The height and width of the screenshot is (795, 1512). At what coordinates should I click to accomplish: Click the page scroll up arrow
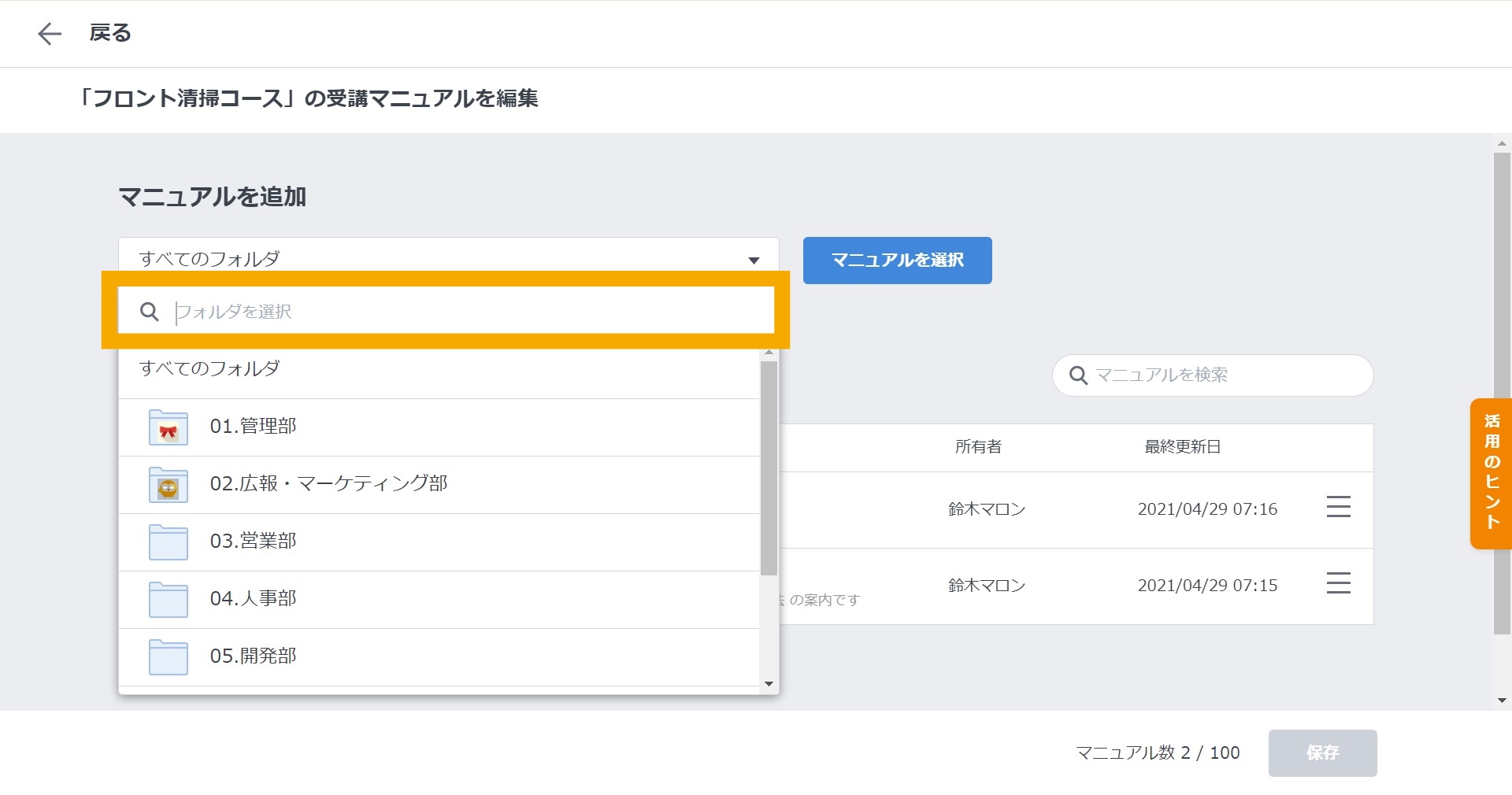1502,143
